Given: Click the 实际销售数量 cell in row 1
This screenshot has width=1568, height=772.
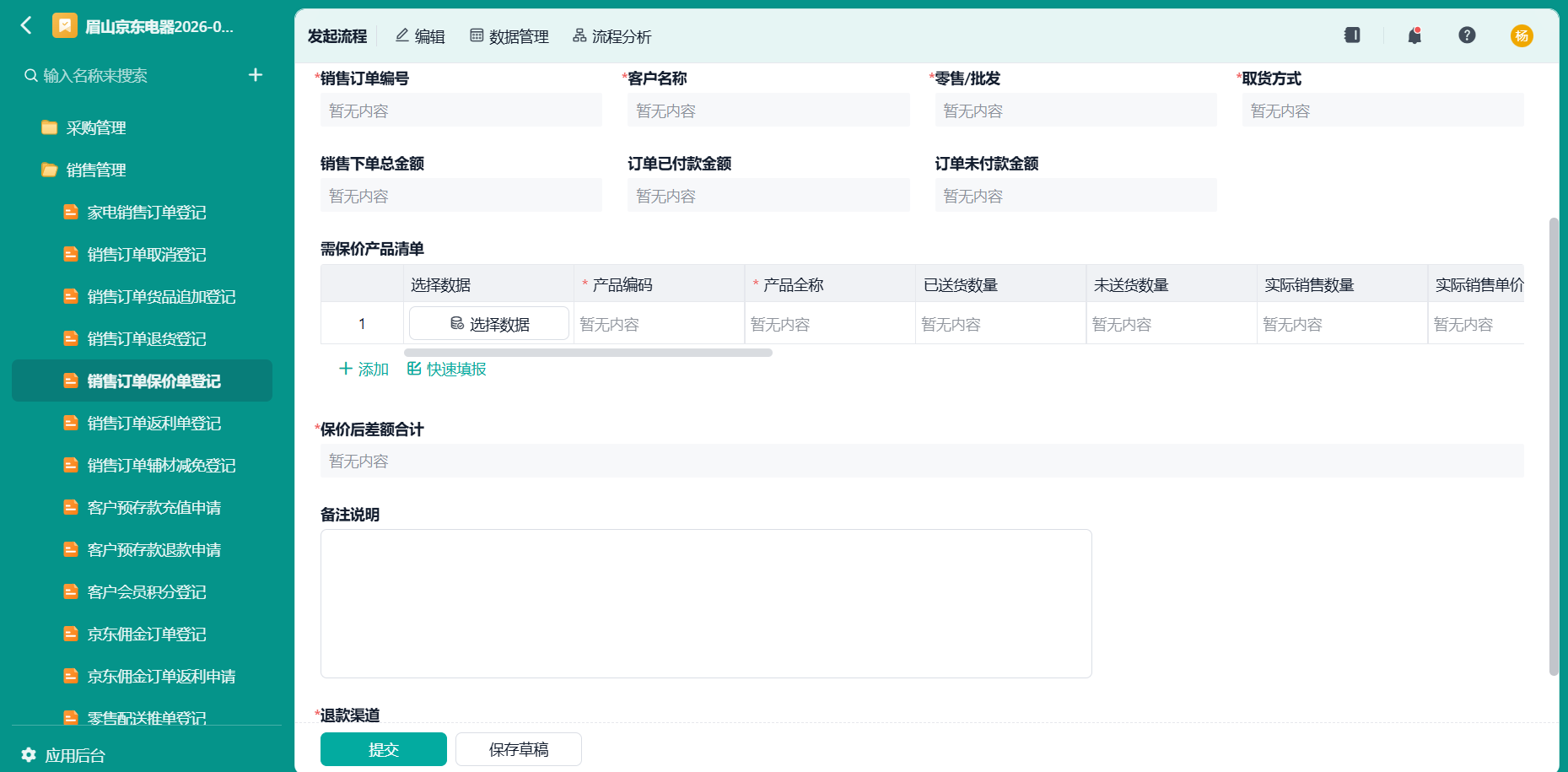Looking at the screenshot, I should (1342, 324).
